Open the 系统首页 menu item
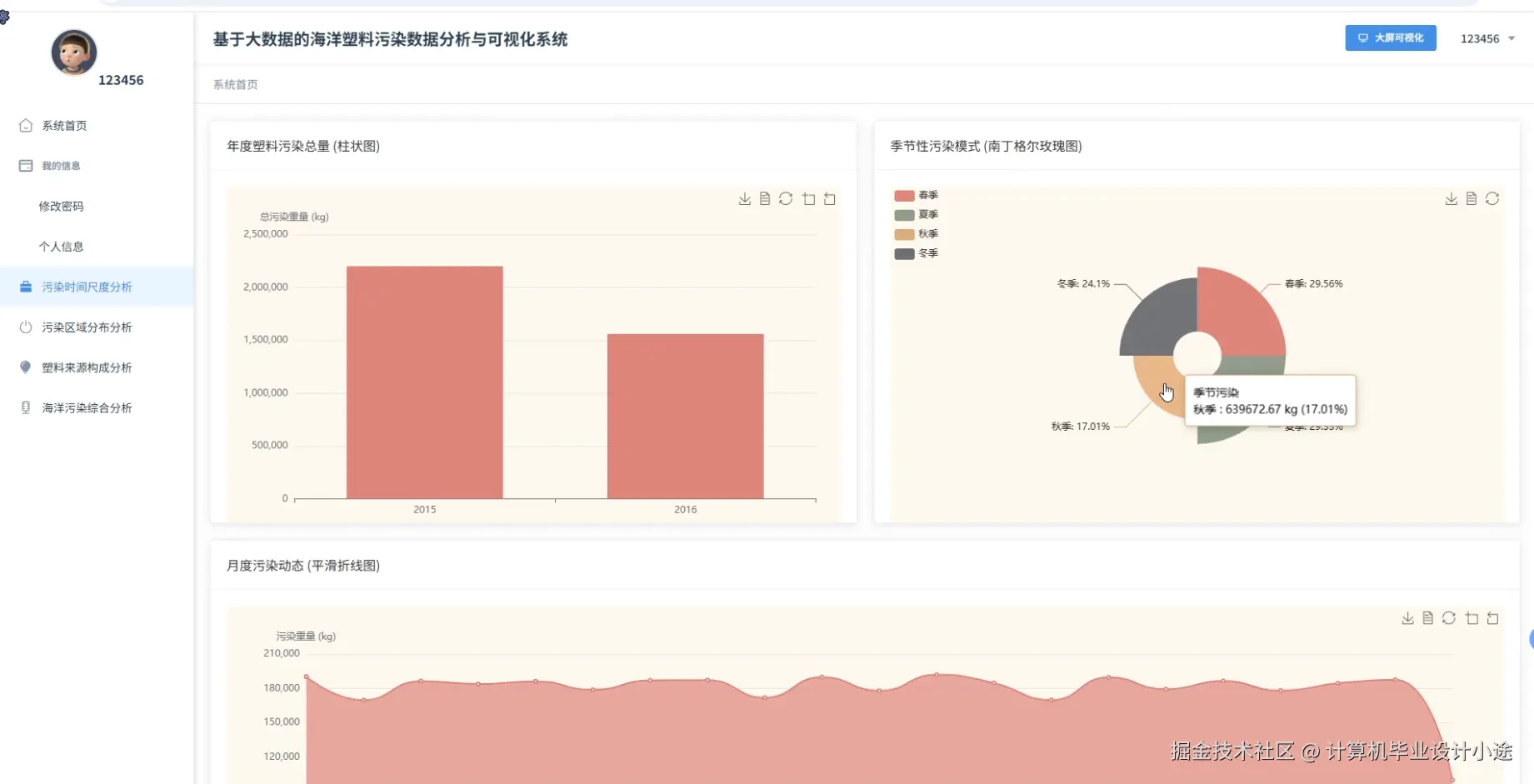The image size is (1534, 784). tap(65, 125)
